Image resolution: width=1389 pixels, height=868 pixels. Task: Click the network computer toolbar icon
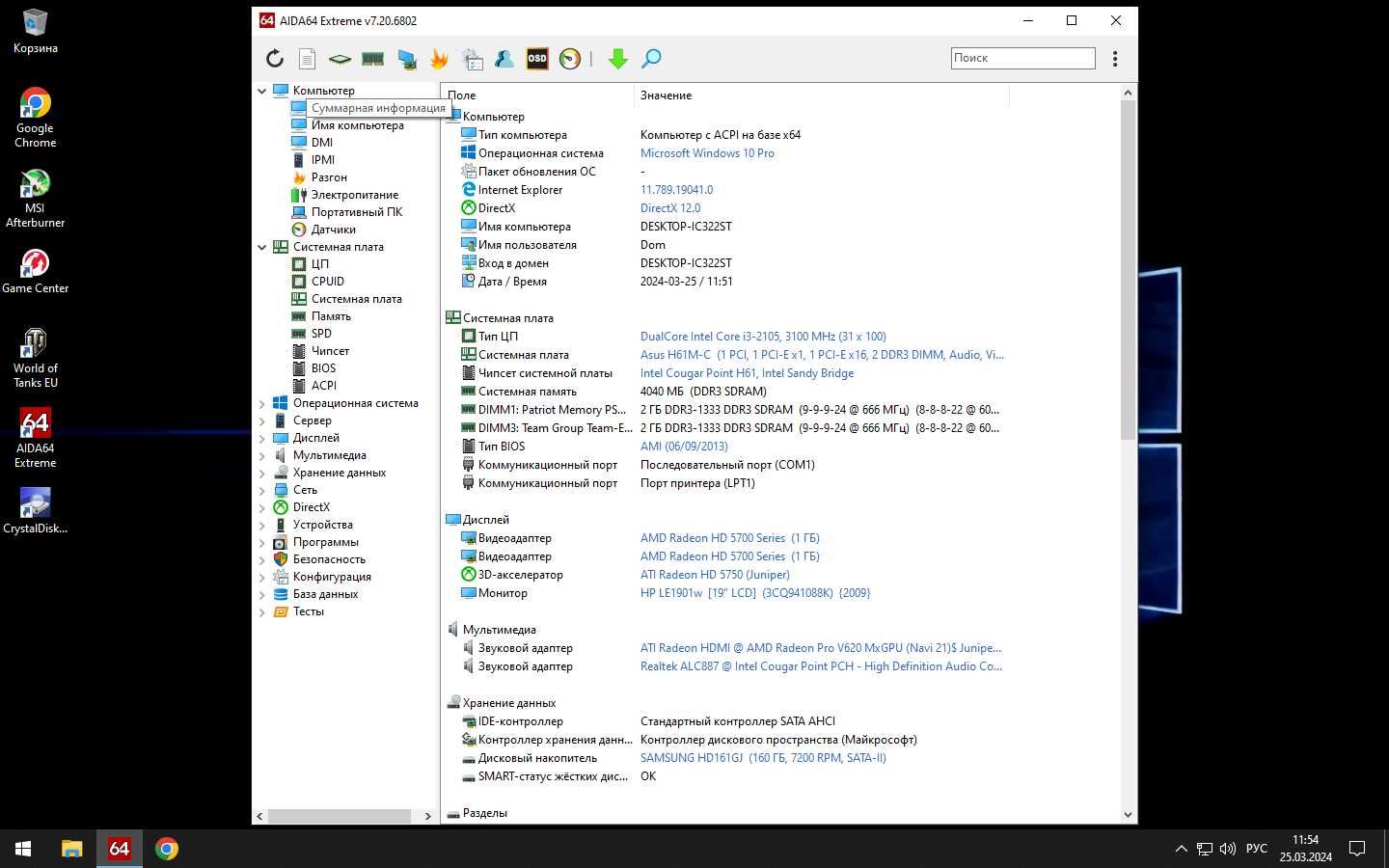tap(407, 59)
